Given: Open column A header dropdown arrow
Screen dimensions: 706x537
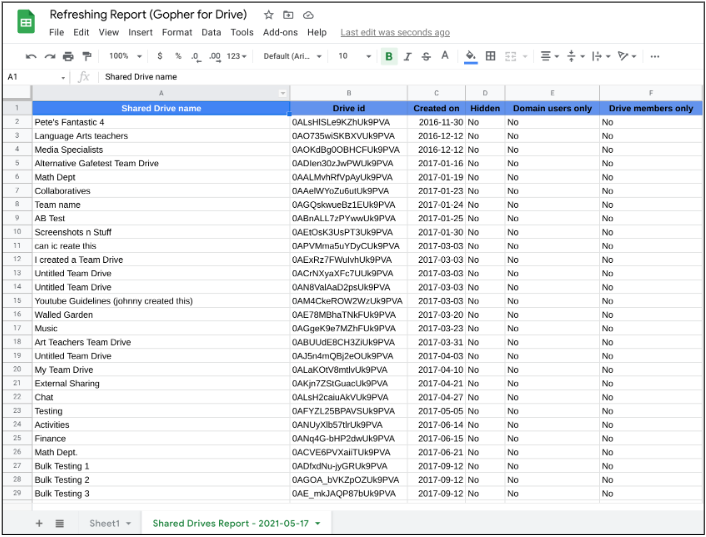Looking at the screenshot, I should point(283,93).
